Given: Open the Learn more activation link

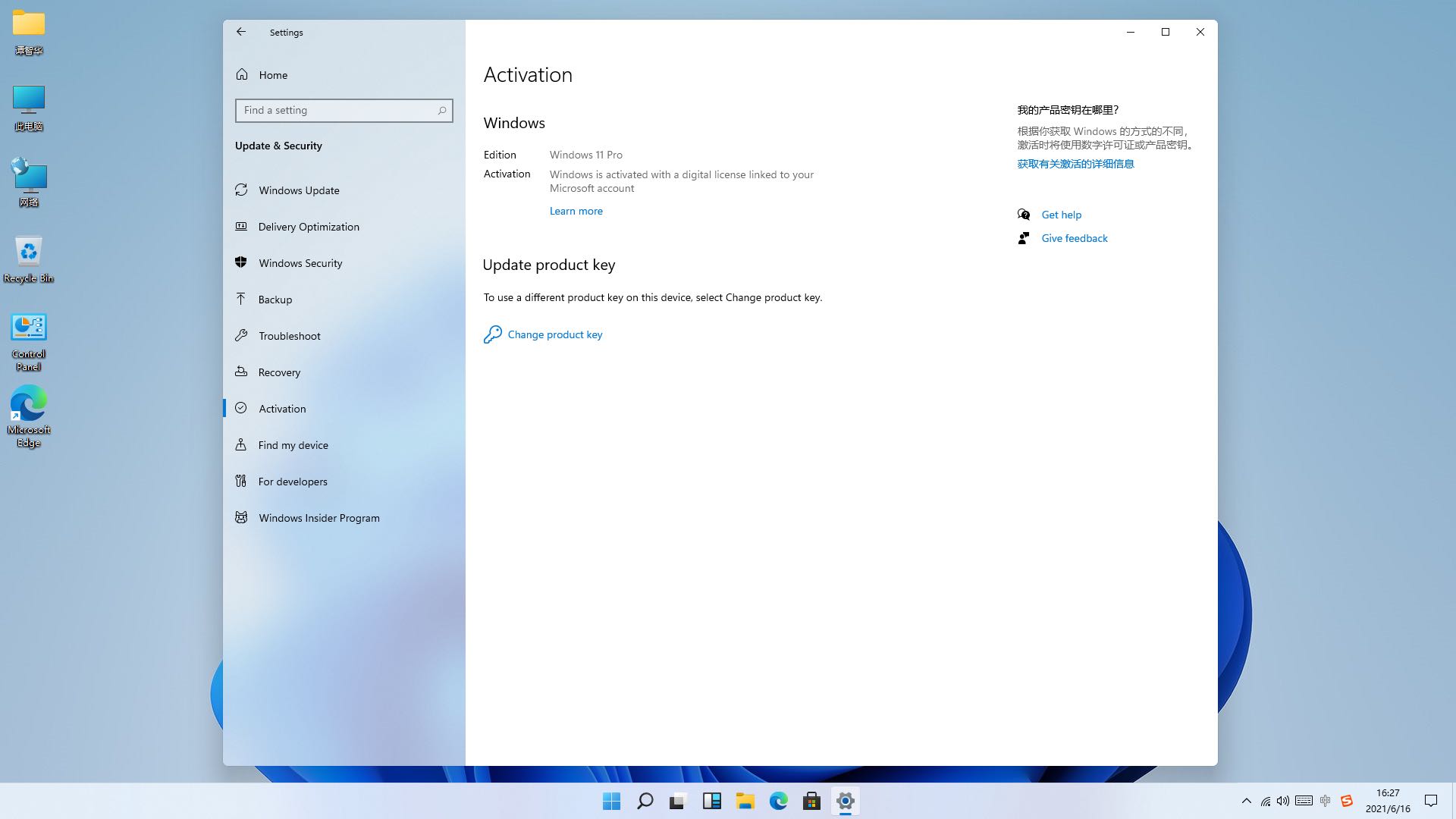Looking at the screenshot, I should [576, 211].
